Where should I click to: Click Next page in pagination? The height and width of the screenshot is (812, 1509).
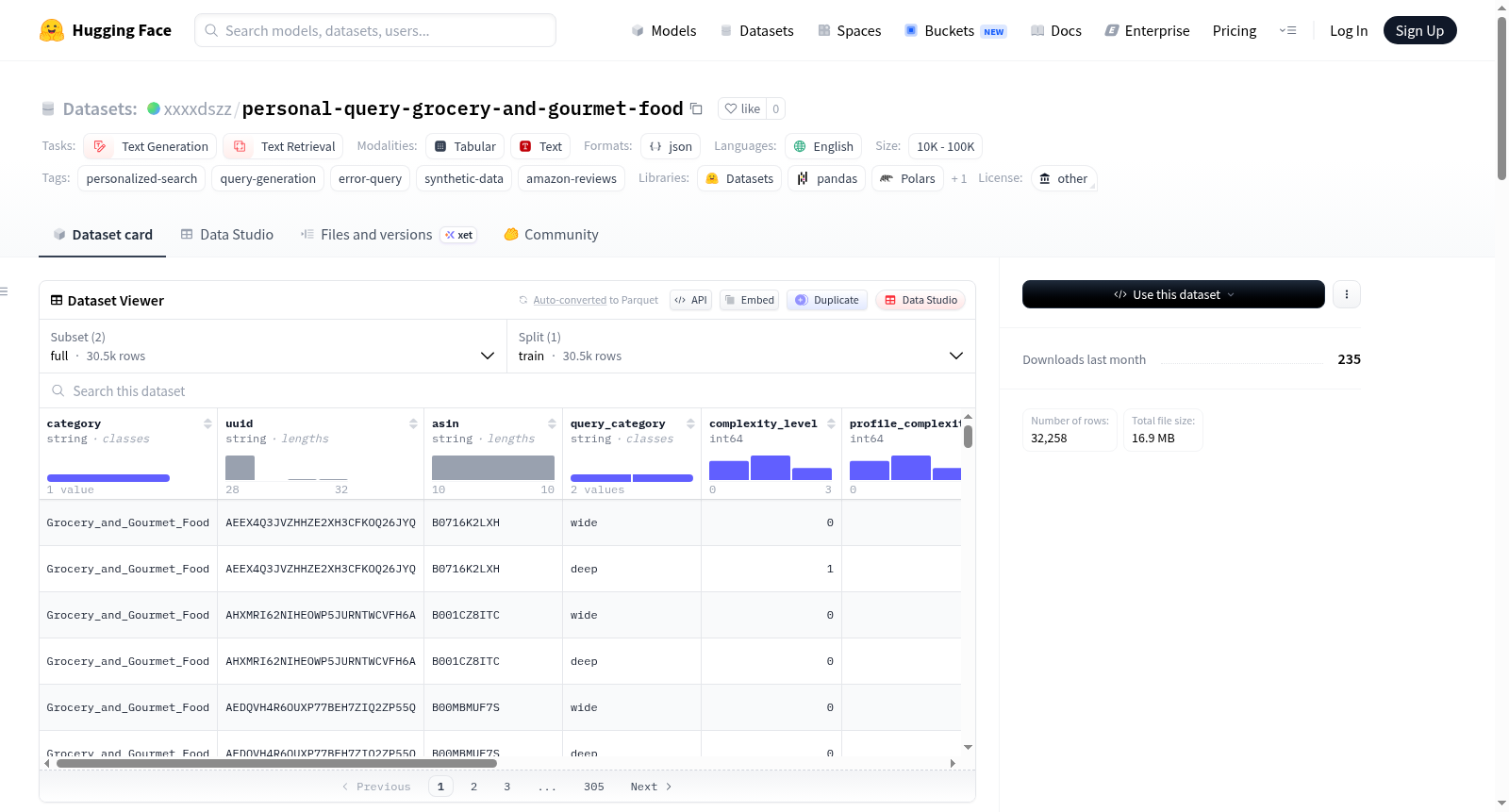[651, 787]
